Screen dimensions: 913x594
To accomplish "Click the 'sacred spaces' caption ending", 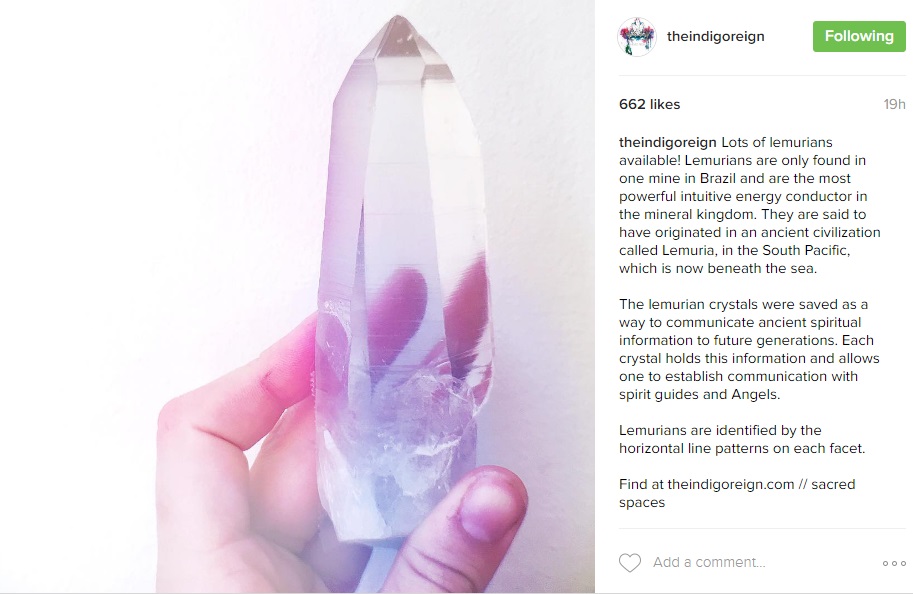I will point(737,493).
